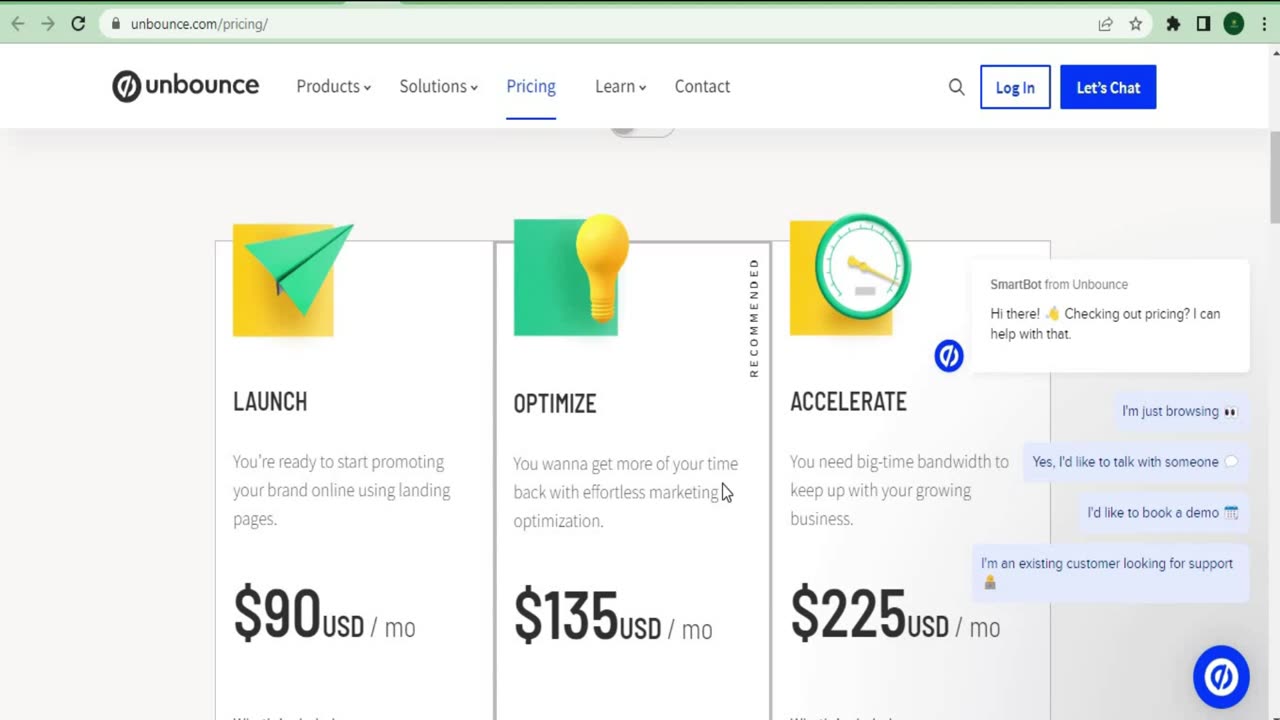Click the share page icon in address bar
Screen dimensions: 1280x720
tap(1105, 24)
